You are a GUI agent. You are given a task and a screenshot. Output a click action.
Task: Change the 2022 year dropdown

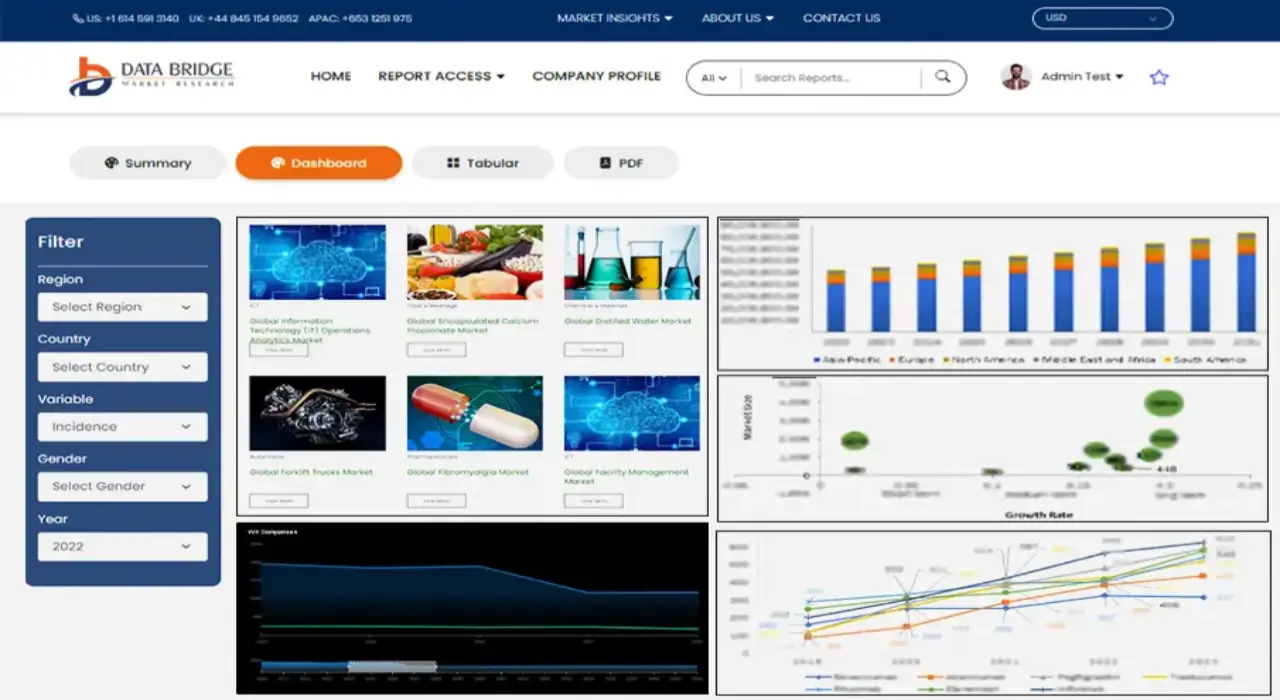click(122, 546)
